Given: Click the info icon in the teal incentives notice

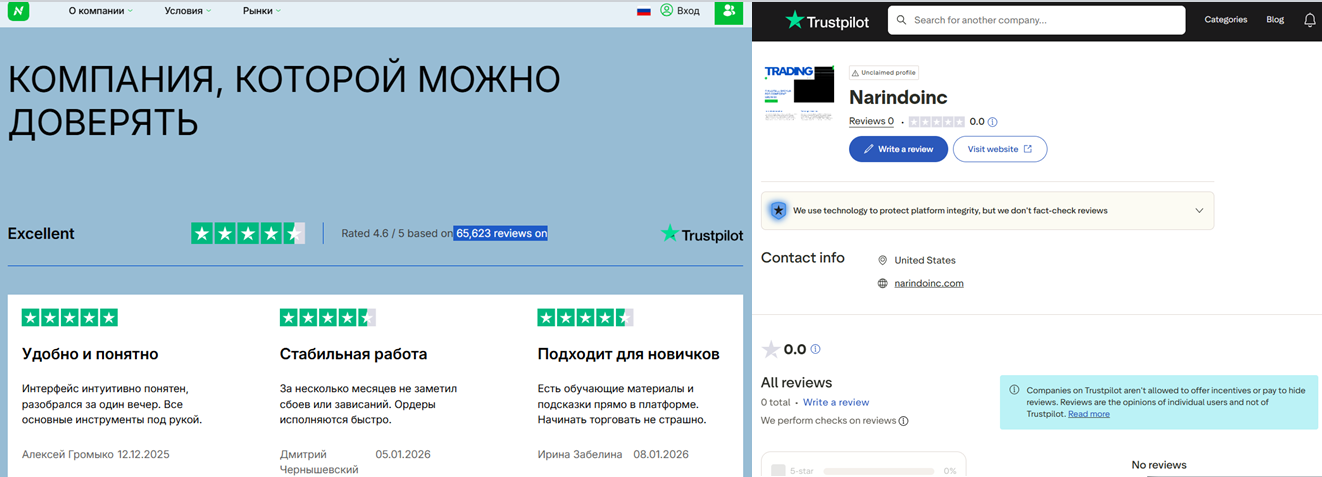Looking at the screenshot, I should point(1015,390).
